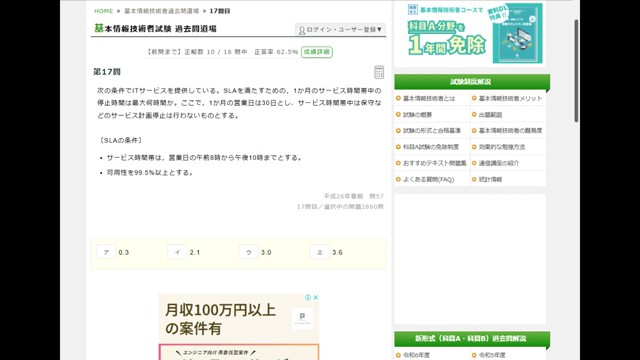
Task: Open the おすすめテキスト問題集 link
Action: tap(434, 163)
